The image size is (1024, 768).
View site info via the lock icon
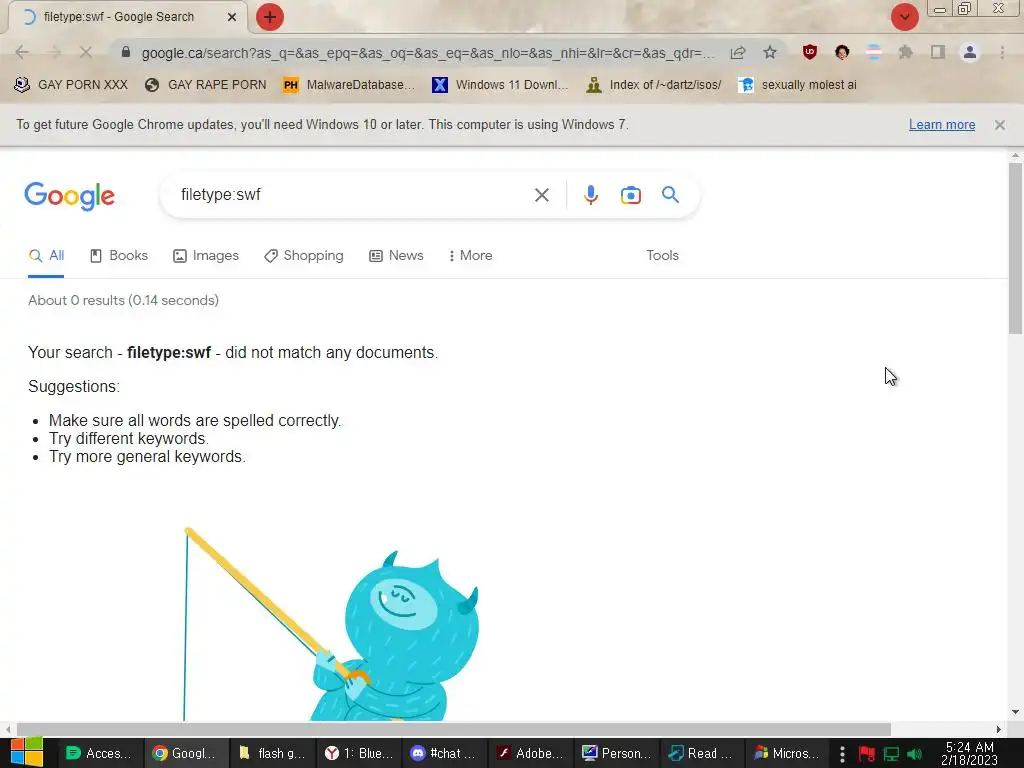(126, 52)
